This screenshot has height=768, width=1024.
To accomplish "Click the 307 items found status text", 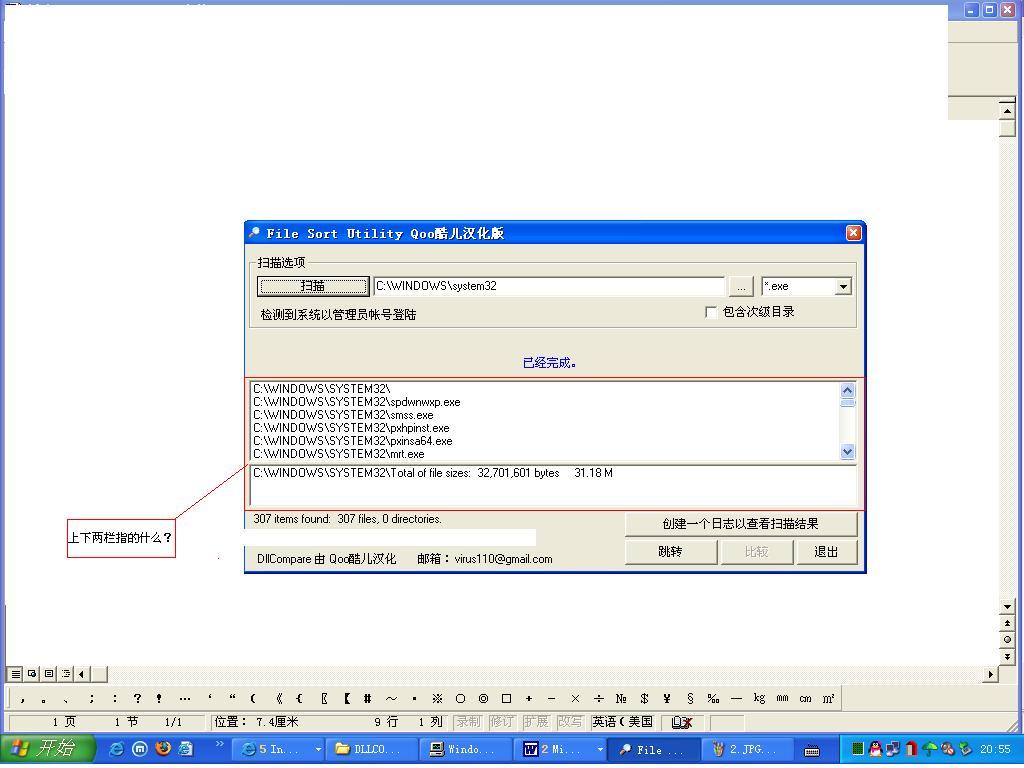I will [x=347, y=519].
